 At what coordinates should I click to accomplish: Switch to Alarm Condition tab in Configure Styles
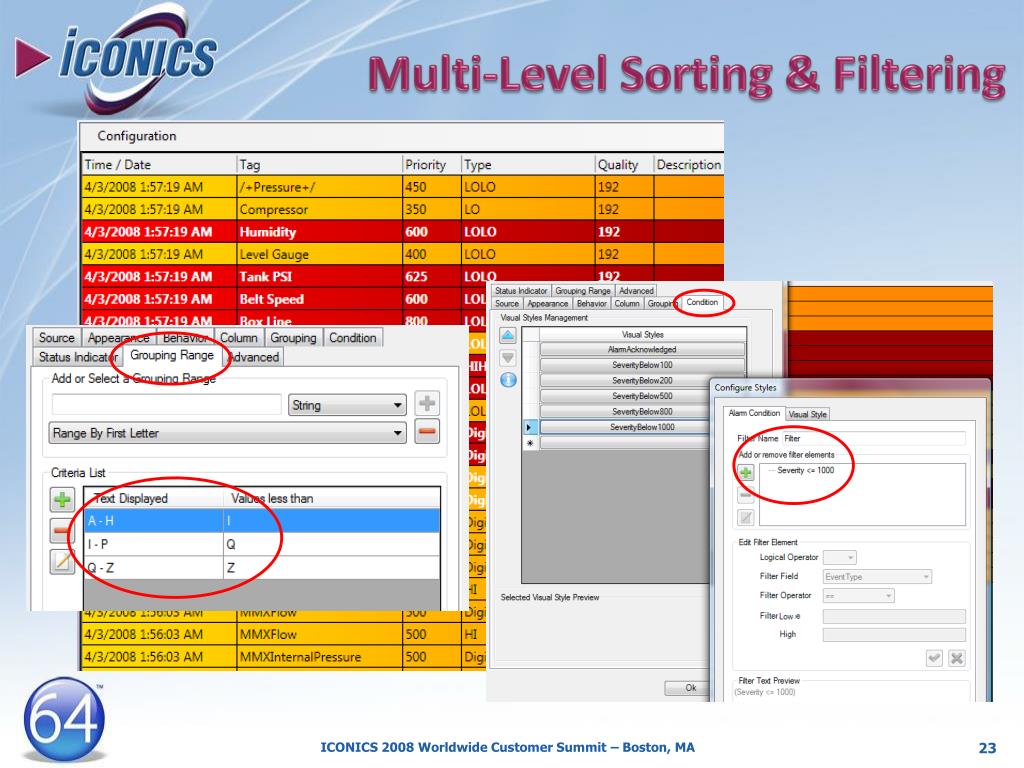(x=754, y=413)
